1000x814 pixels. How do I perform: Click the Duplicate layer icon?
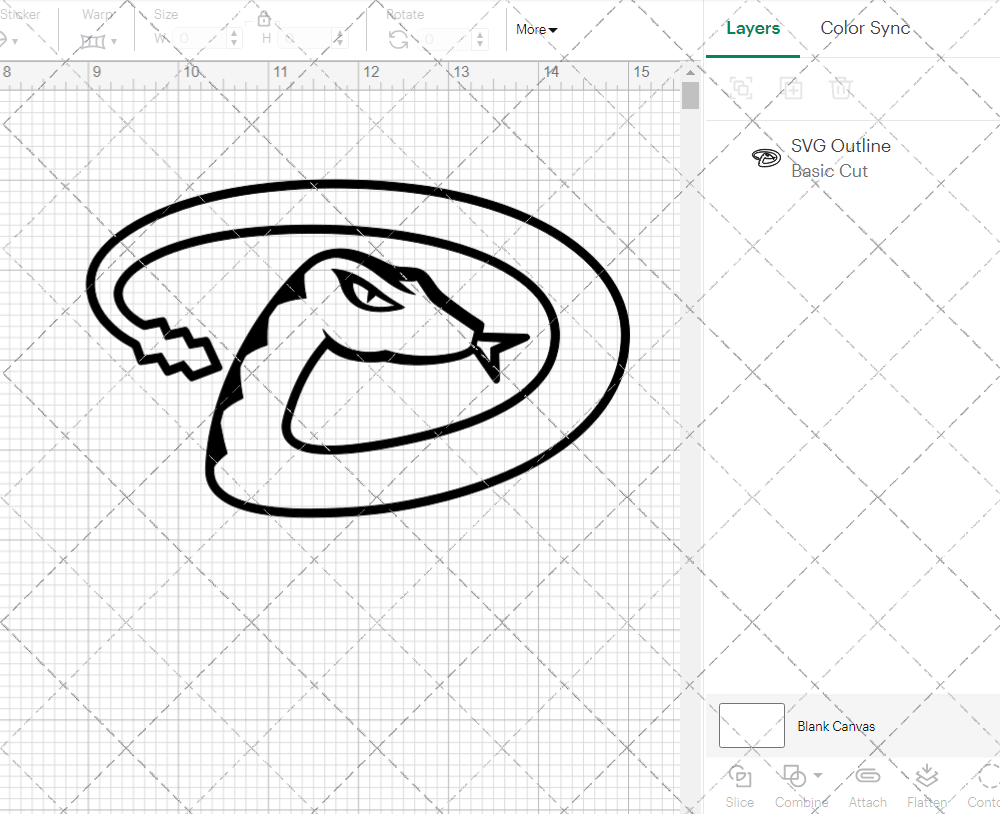pos(792,88)
